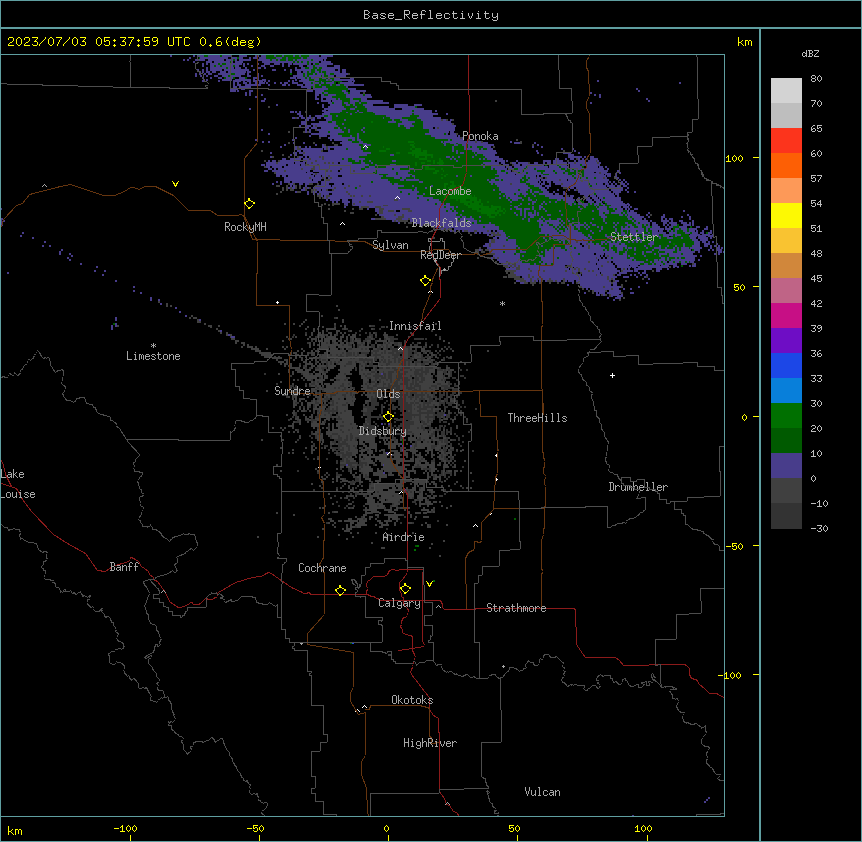Click the Lacombe city label
Image resolution: width=862 pixels, height=842 pixels.
tap(450, 191)
